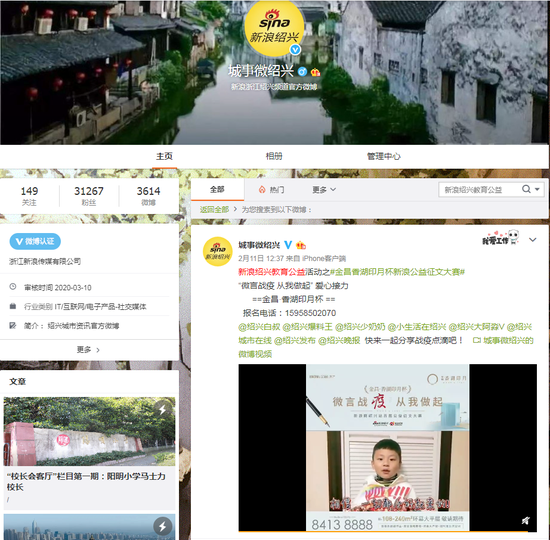This screenshot has width=550, height=540.
Task: Select the 全部 feed tab
Action: 217,189
